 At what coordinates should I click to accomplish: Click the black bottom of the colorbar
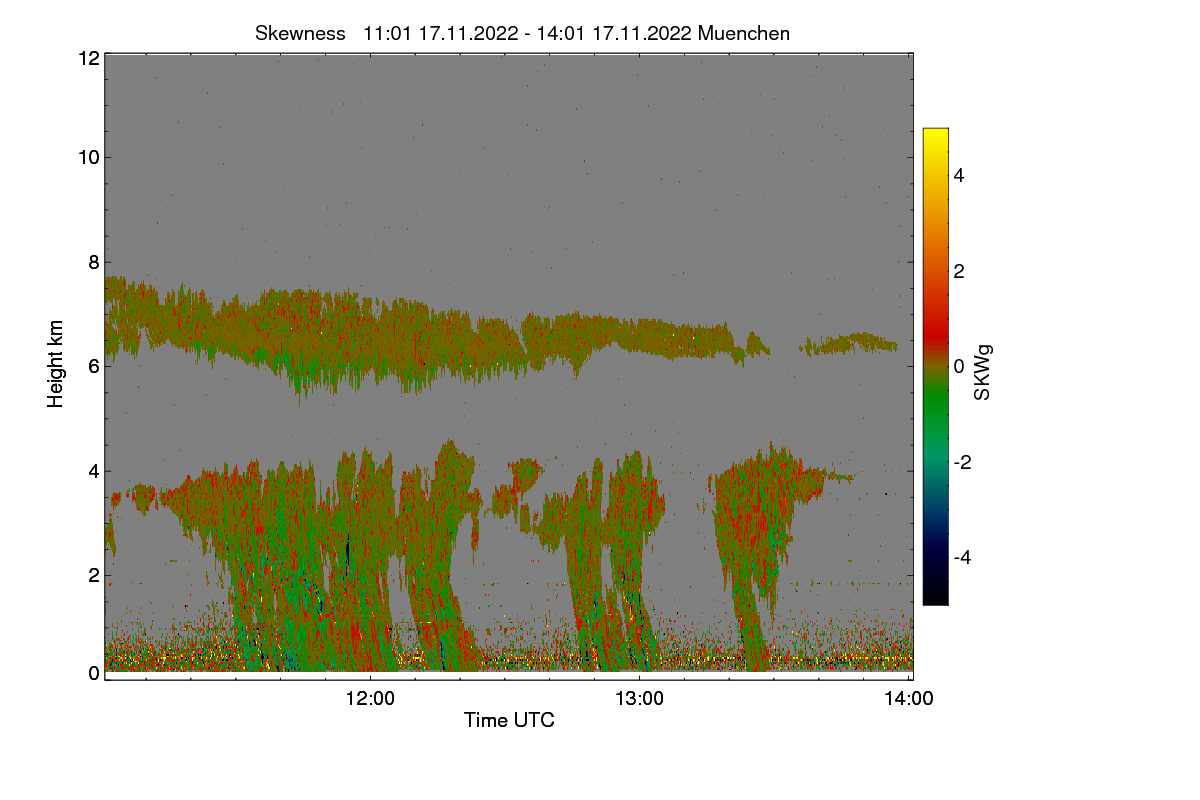click(x=935, y=597)
